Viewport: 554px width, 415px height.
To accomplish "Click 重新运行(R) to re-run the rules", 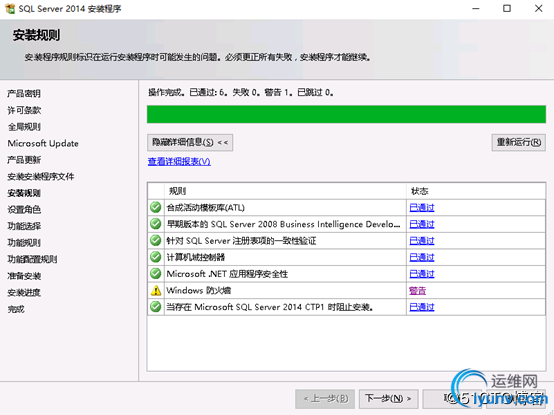I will tap(518, 142).
